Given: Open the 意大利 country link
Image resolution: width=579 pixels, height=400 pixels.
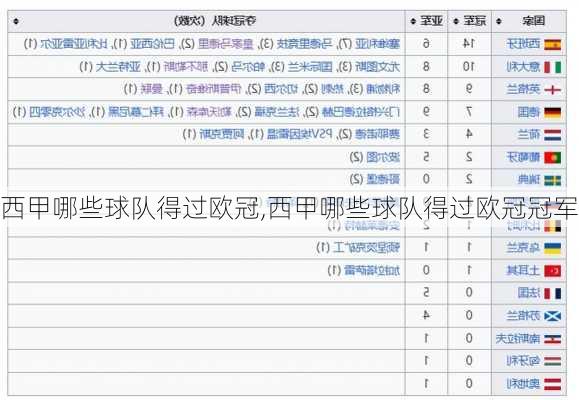Looking at the screenshot, I should pyautogui.click(x=523, y=67).
